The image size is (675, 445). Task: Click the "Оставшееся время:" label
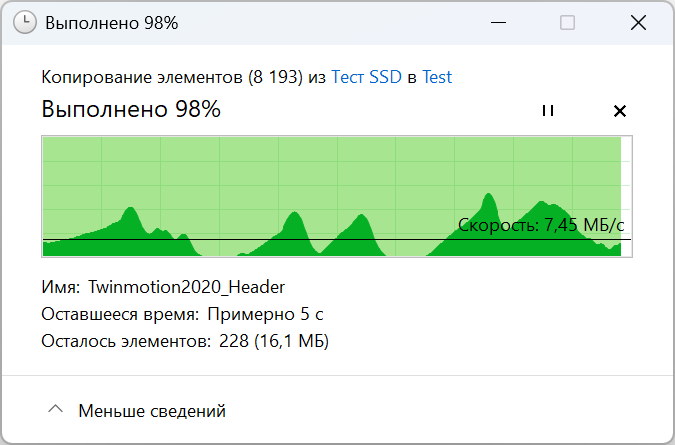(x=120, y=315)
